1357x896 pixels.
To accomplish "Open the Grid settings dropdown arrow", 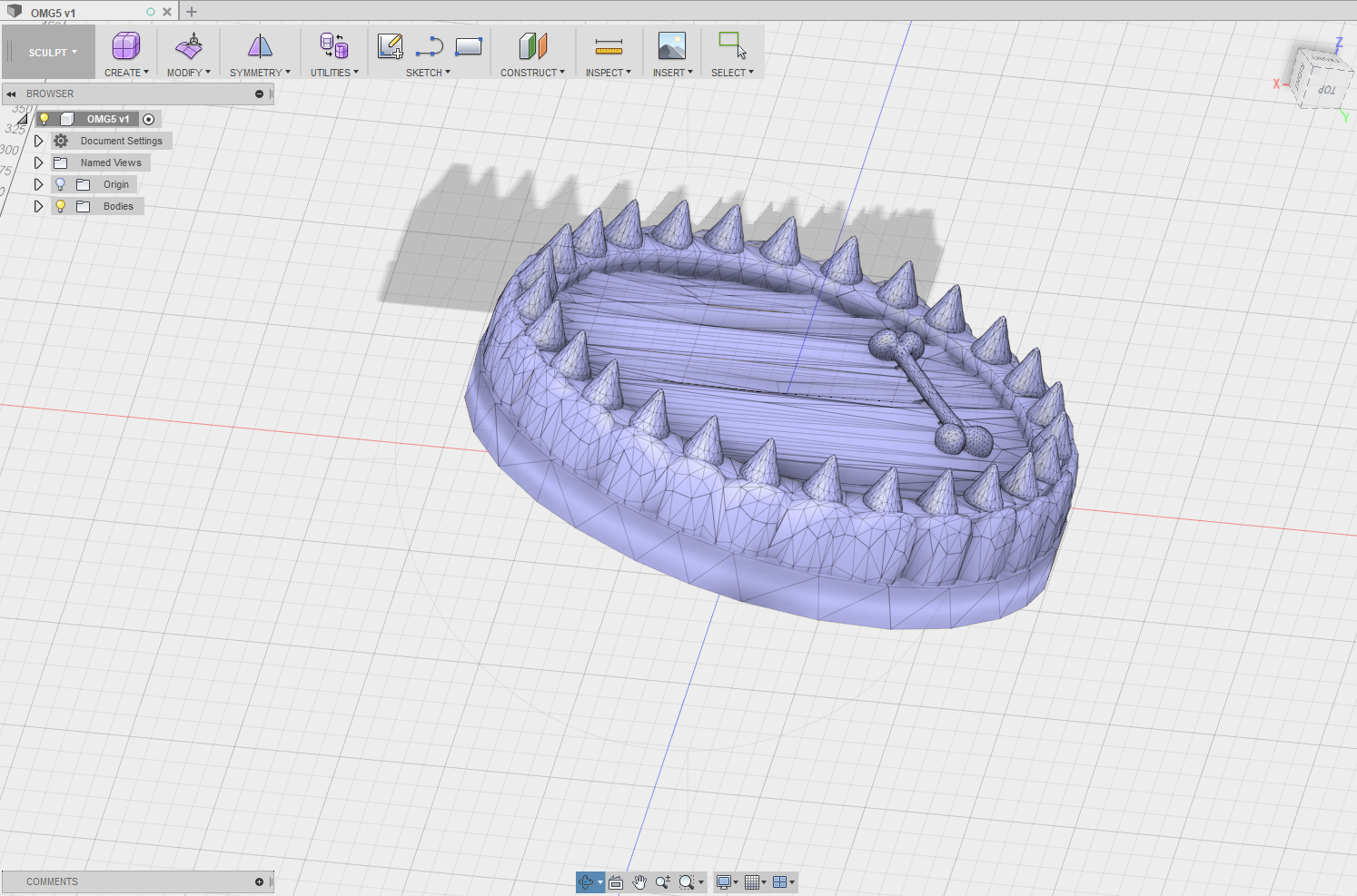I will click(764, 882).
